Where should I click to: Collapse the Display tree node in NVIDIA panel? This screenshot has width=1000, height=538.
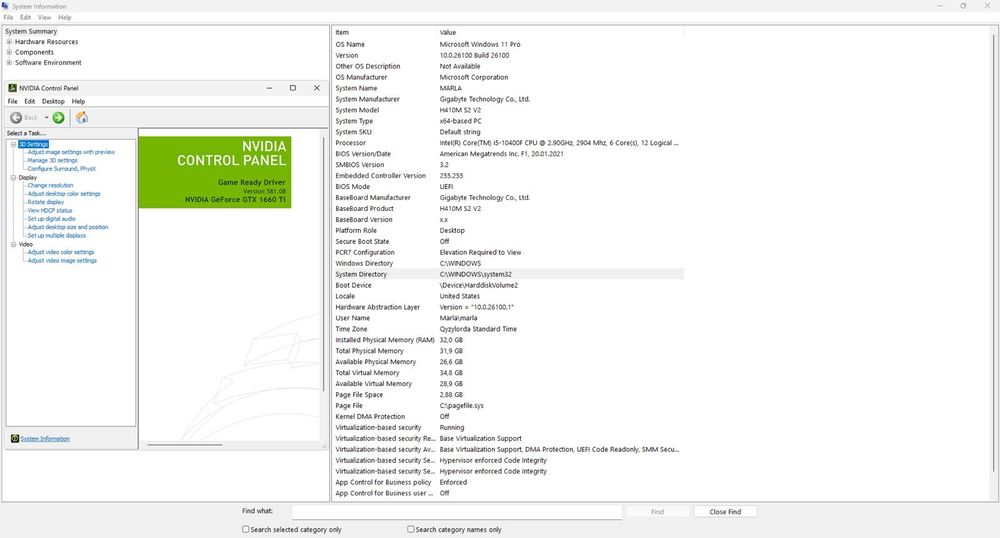click(13, 177)
